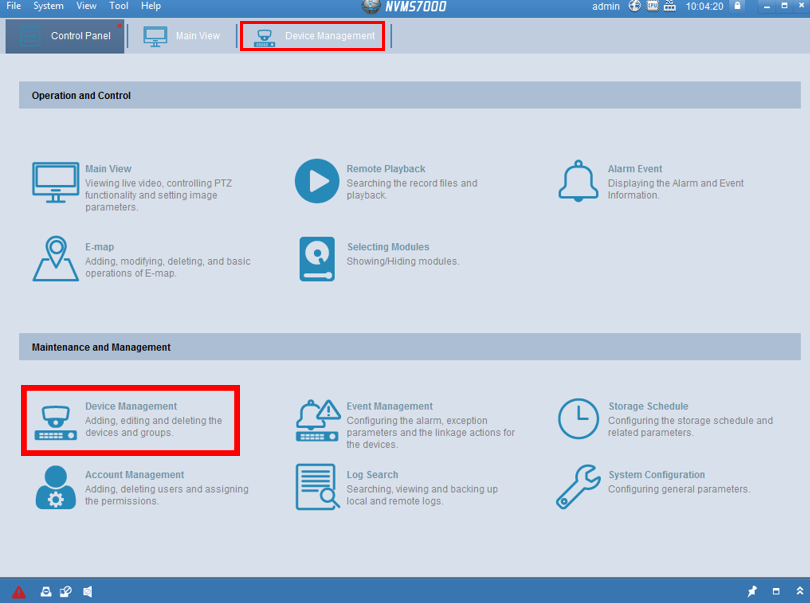810x603 pixels.
Task: Toggle the alarm sound speaker icon
Action: [88, 592]
